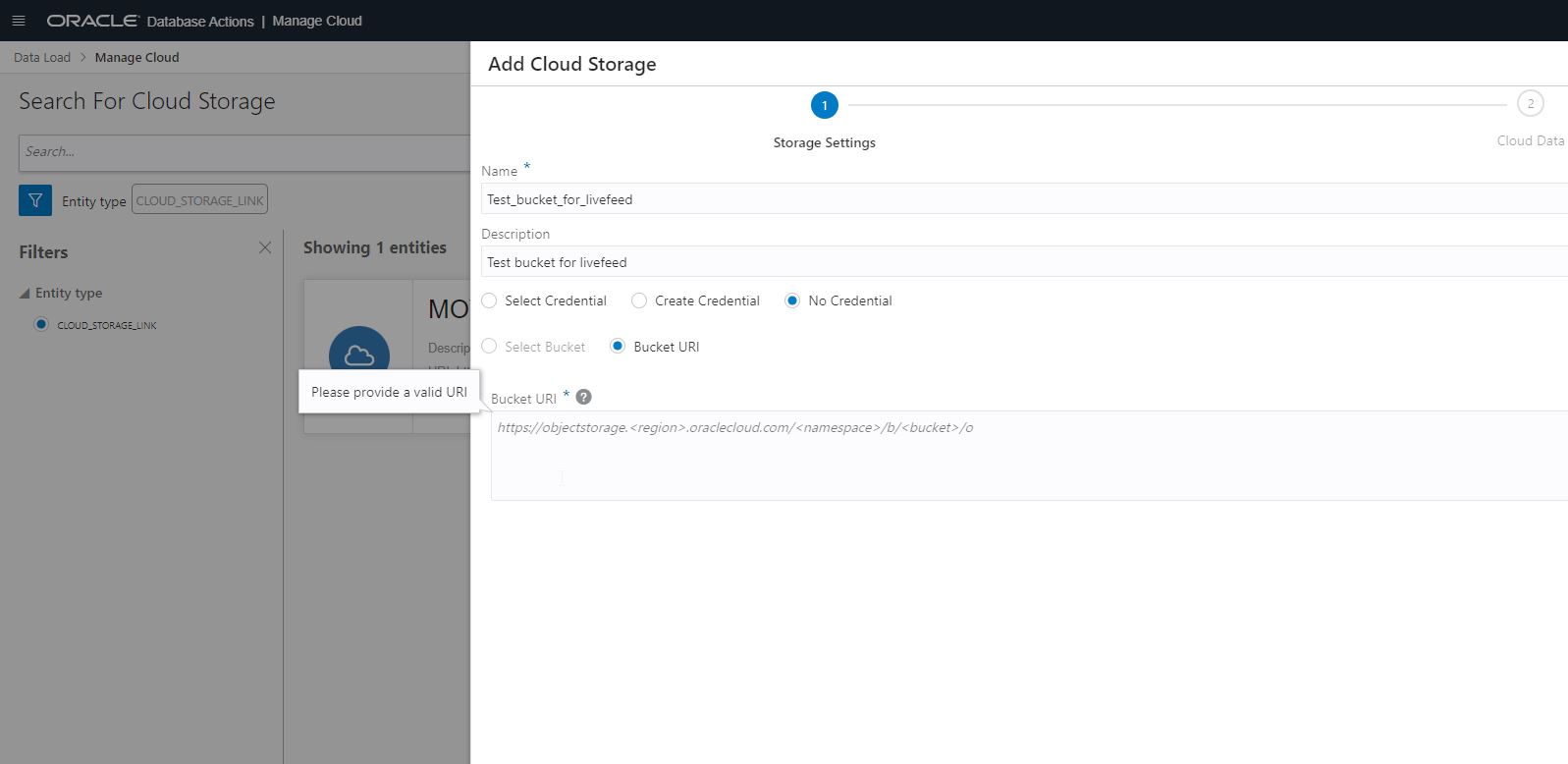Click the cloud storage entity icon
The width and height of the screenshot is (1568, 764).
click(x=358, y=355)
